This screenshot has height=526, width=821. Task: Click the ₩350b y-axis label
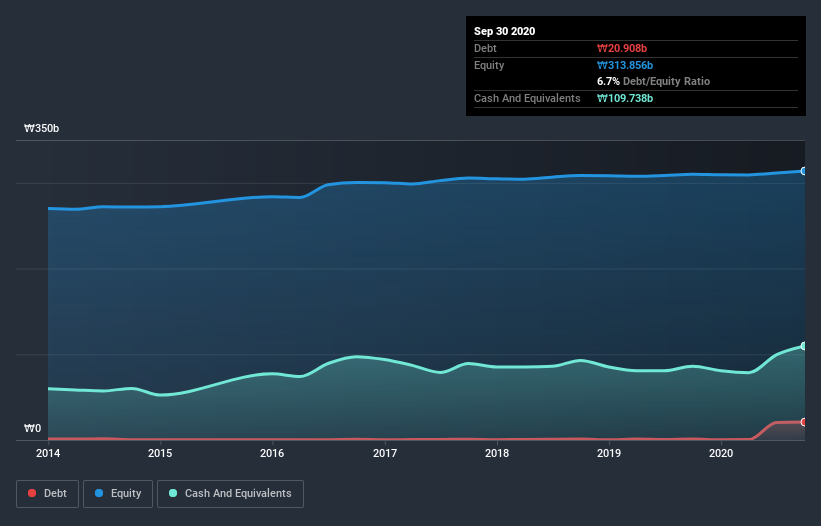41,128
